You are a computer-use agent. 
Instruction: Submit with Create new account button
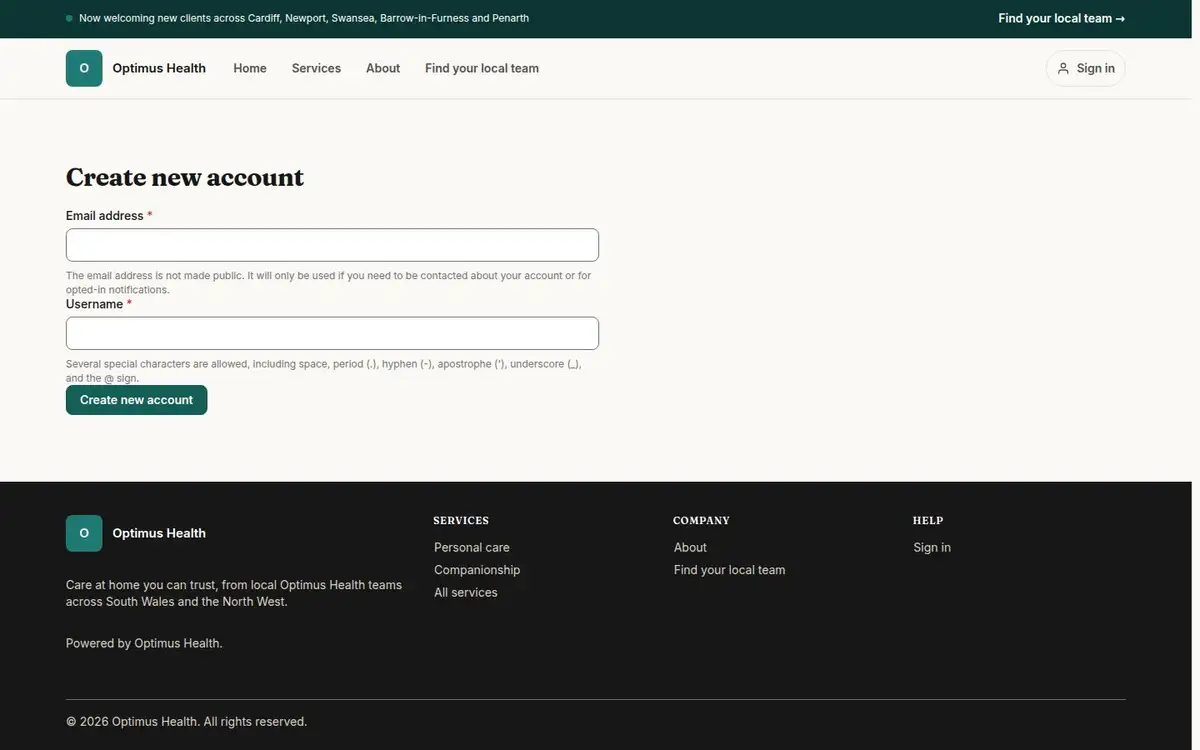point(136,400)
